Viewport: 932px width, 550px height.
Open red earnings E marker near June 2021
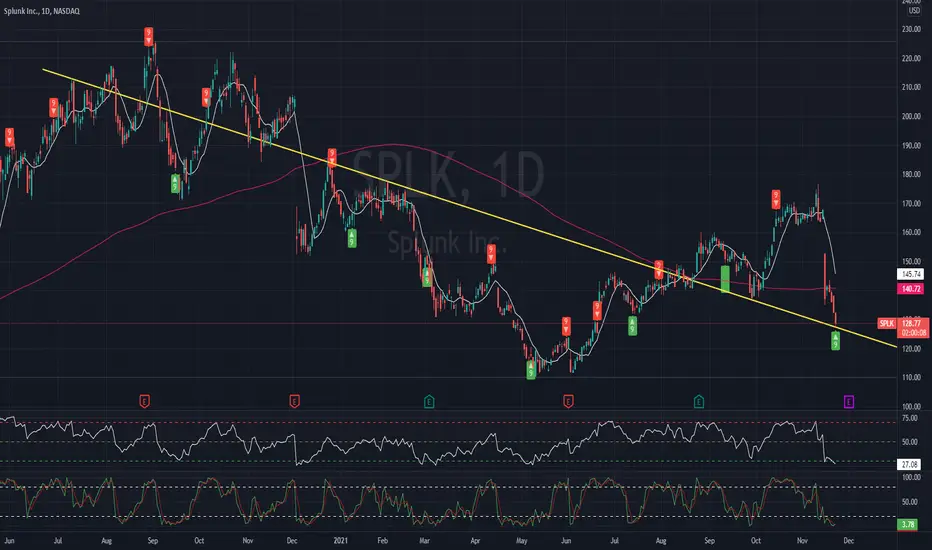click(x=568, y=402)
